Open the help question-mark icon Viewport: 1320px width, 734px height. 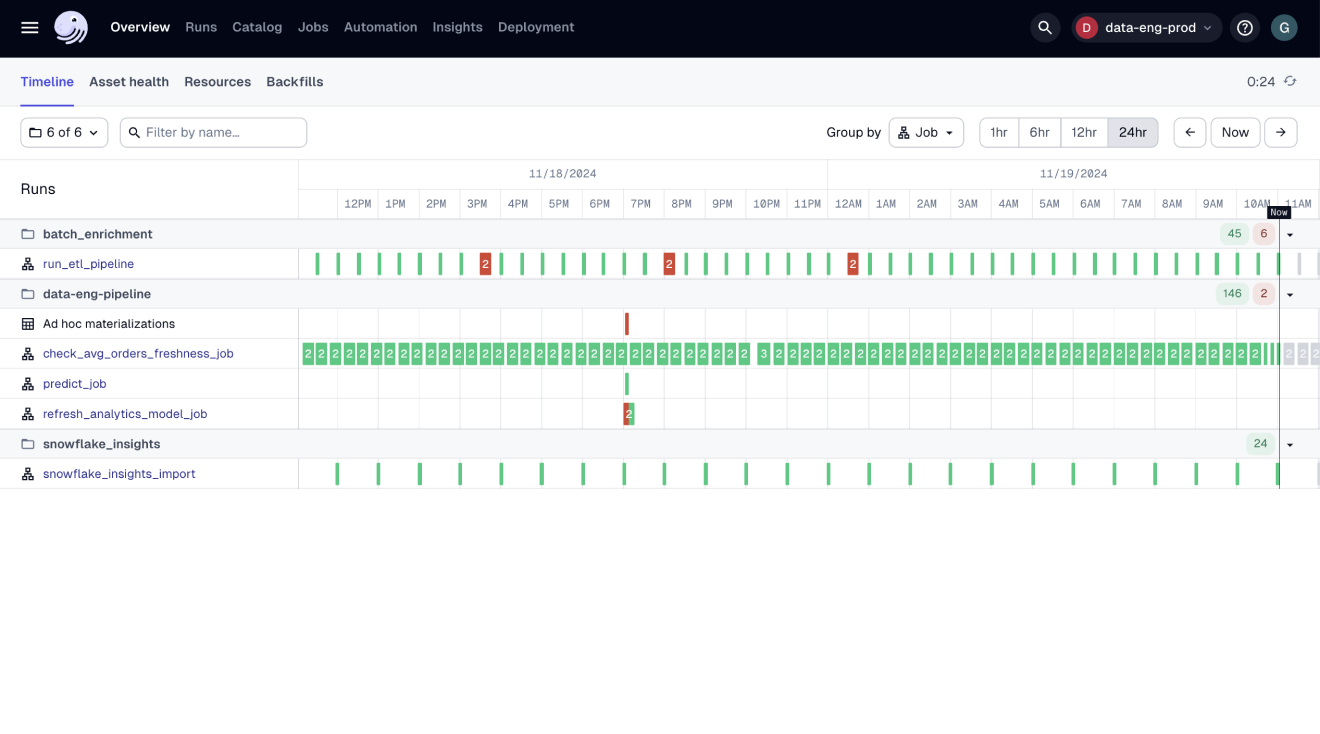(1244, 27)
